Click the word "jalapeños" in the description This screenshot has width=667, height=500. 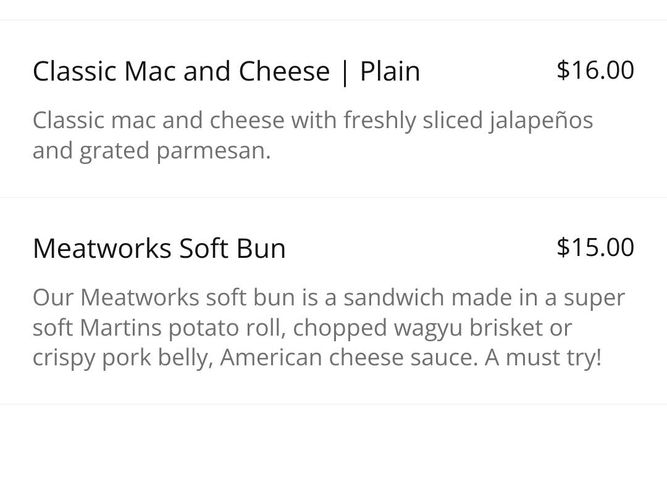pyautogui.click(x=539, y=121)
